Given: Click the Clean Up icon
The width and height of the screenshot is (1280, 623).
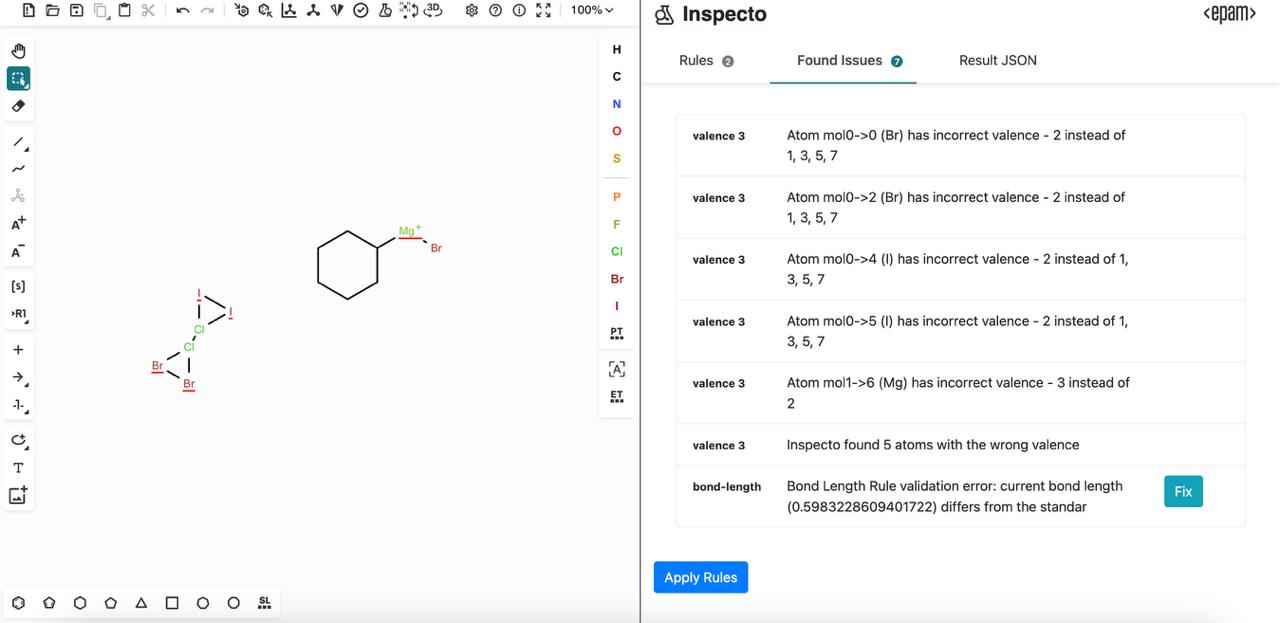Looking at the screenshot, I should 313,10.
